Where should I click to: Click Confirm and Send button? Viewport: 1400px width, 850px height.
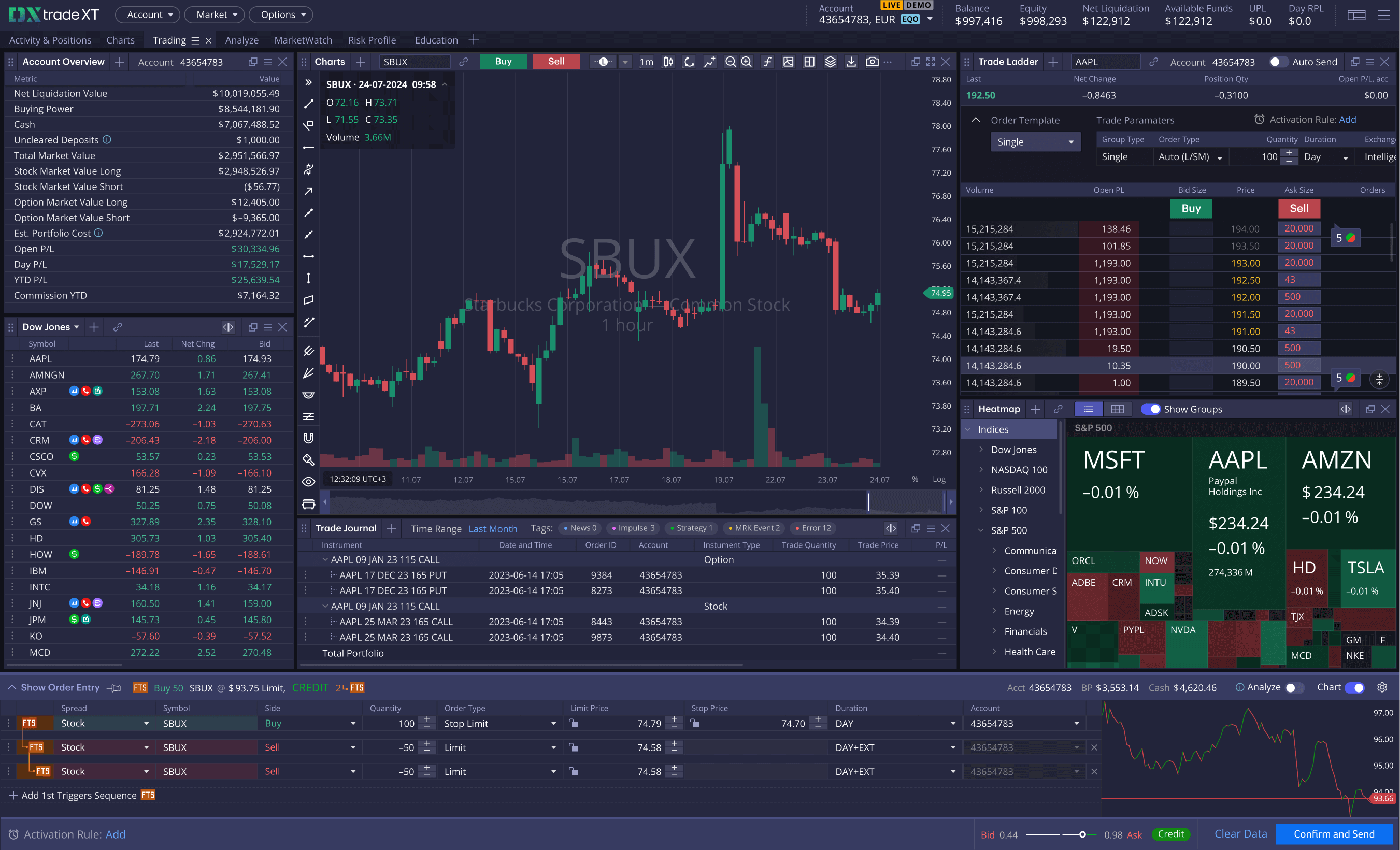click(1334, 834)
